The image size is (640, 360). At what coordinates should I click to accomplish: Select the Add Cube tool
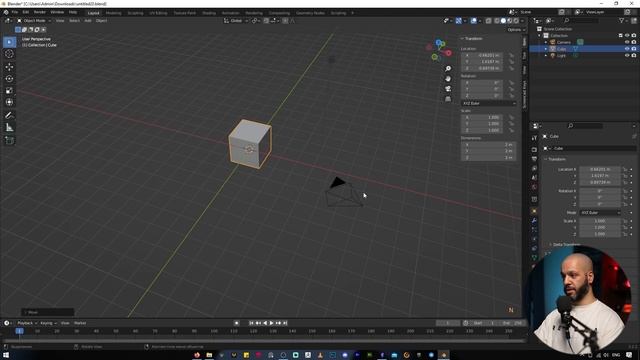point(9,140)
